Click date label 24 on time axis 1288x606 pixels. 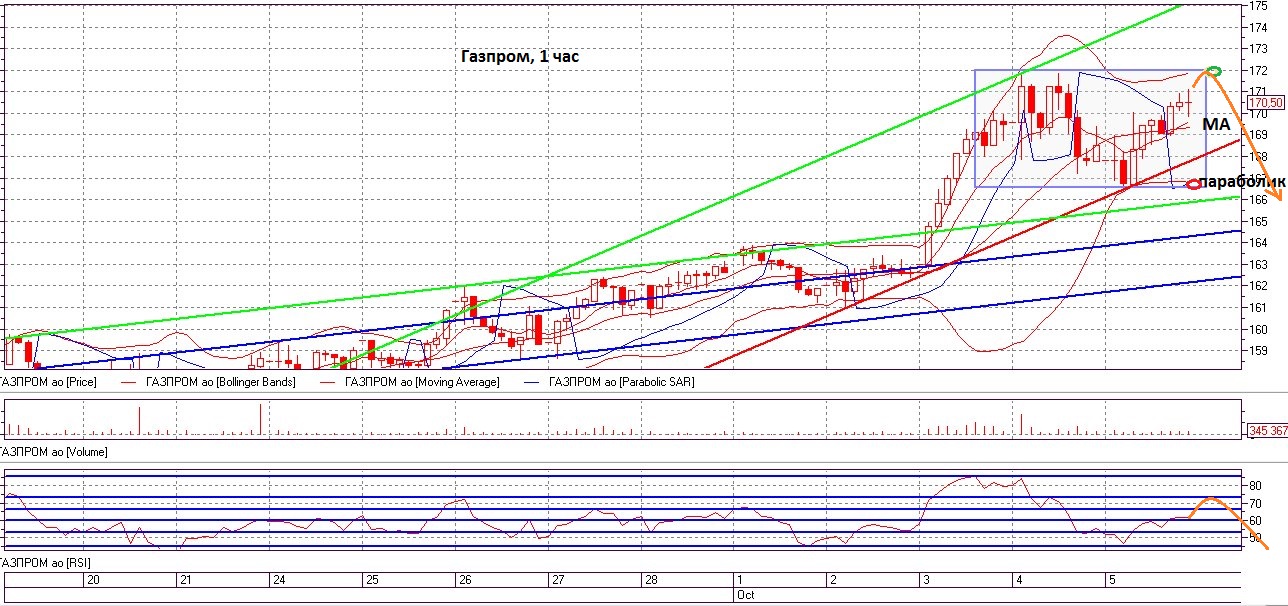pos(279,580)
